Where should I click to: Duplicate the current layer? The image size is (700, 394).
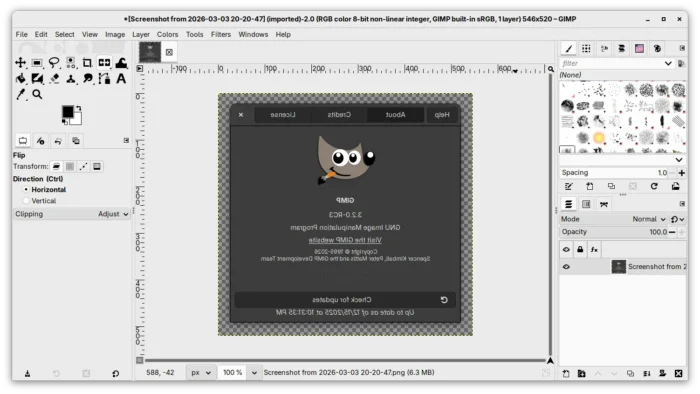tap(630, 373)
